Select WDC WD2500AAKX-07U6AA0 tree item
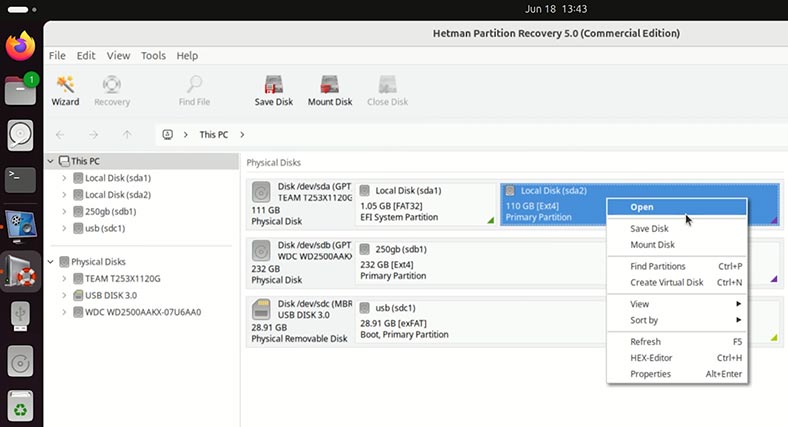Screen dimensions: 788x427 click(143, 312)
